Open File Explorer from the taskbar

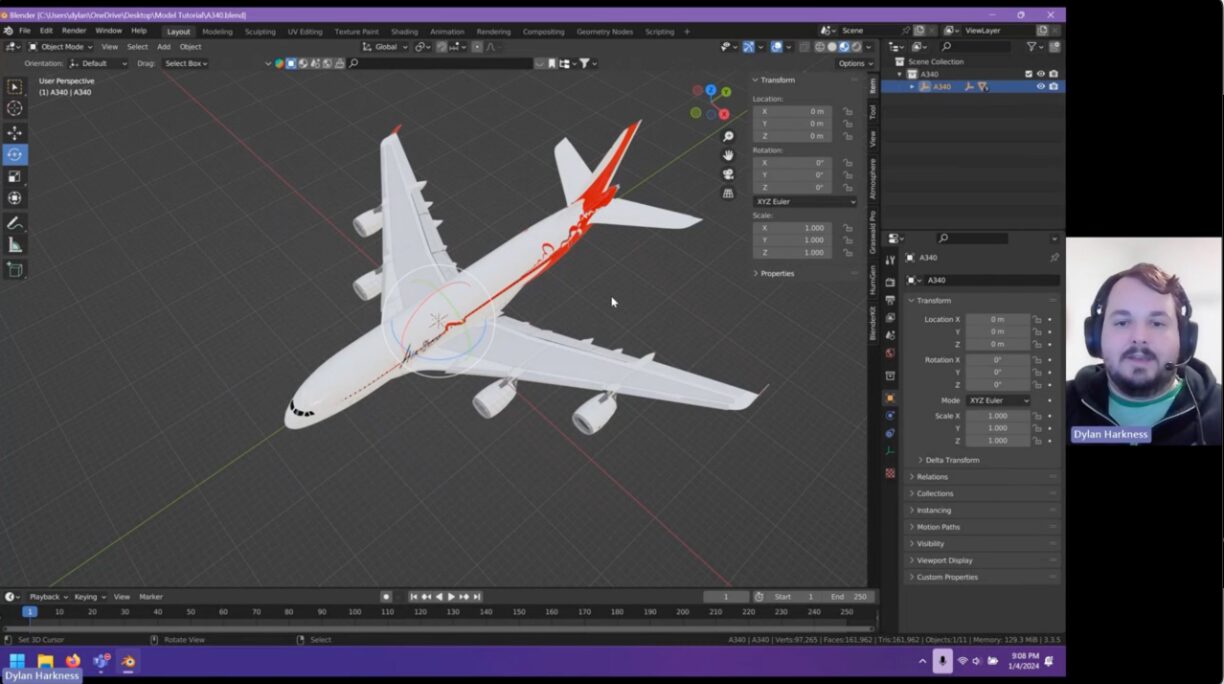click(x=45, y=661)
